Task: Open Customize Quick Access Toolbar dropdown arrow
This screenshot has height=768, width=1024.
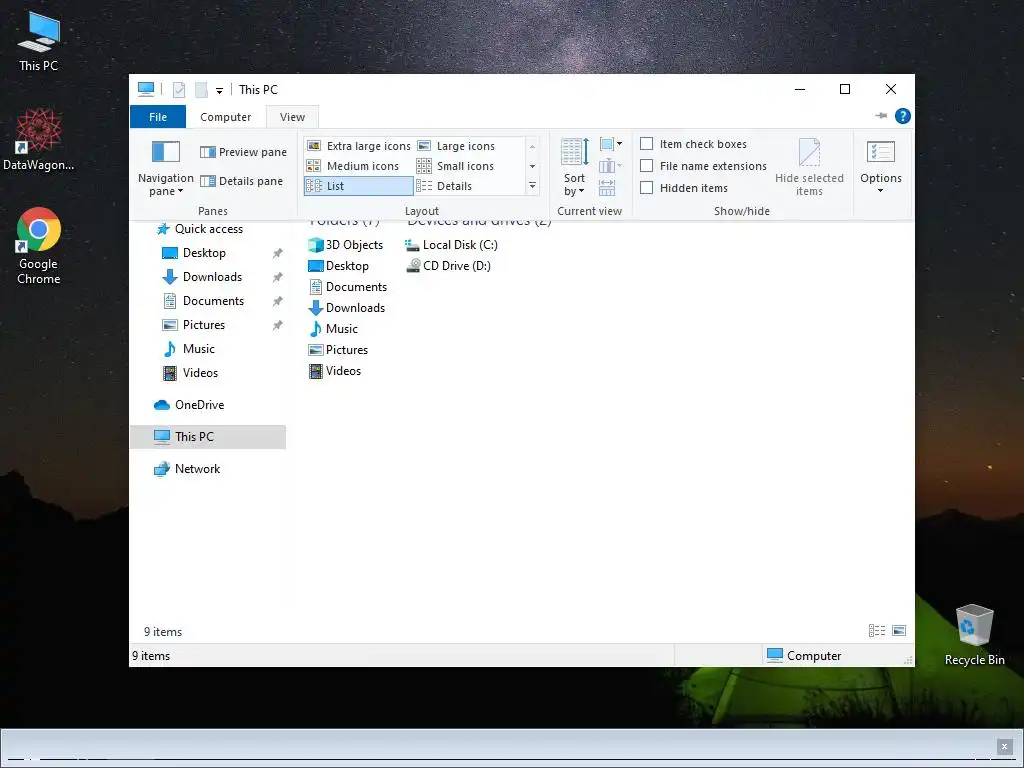Action: 219,90
